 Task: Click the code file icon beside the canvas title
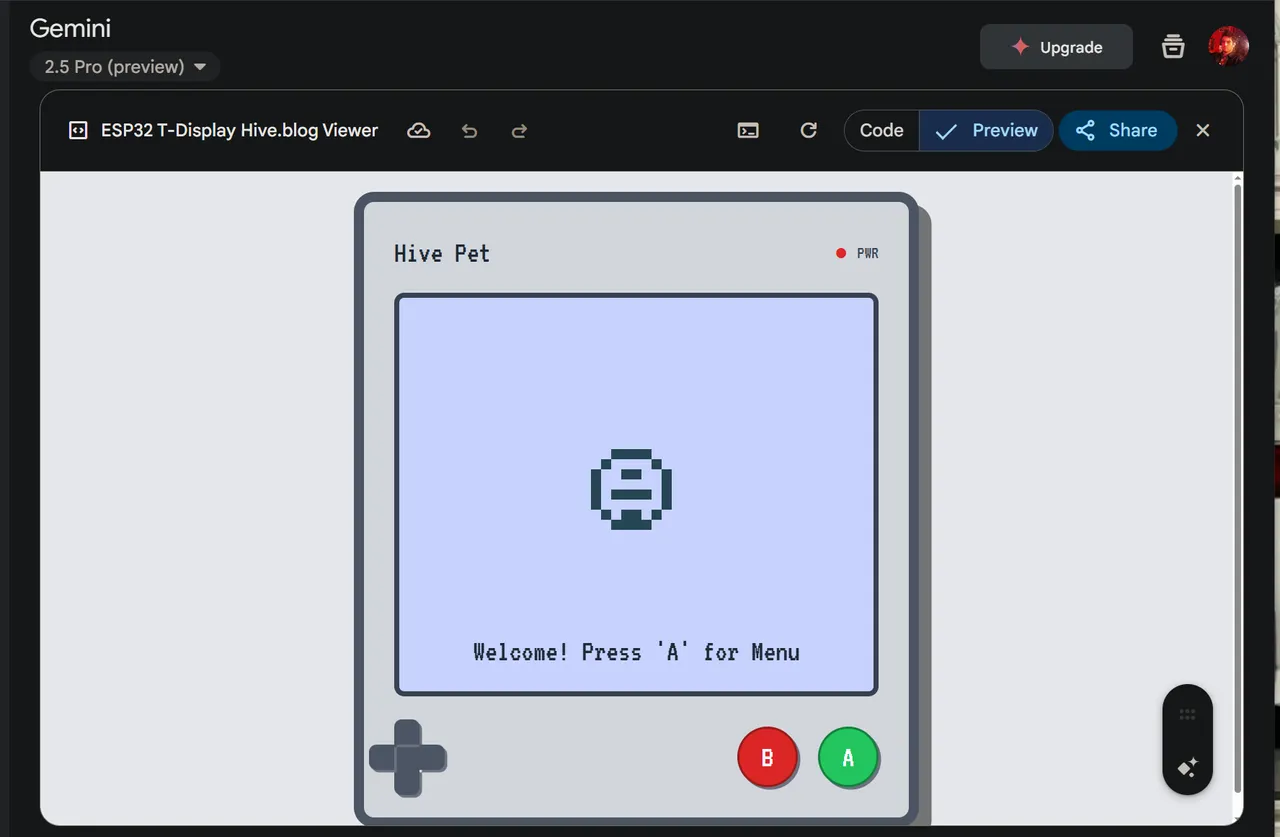click(x=78, y=131)
